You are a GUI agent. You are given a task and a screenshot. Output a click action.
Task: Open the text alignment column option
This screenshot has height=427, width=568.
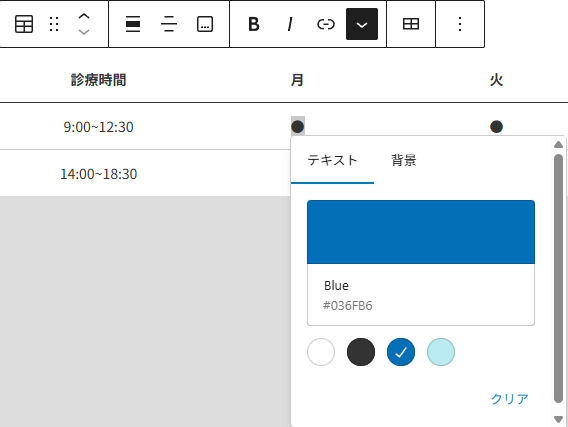[x=169, y=24]
